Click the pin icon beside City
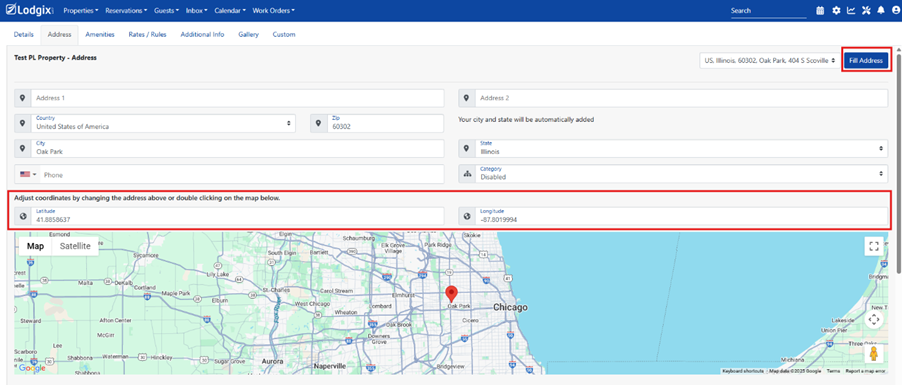 (22, 148)
